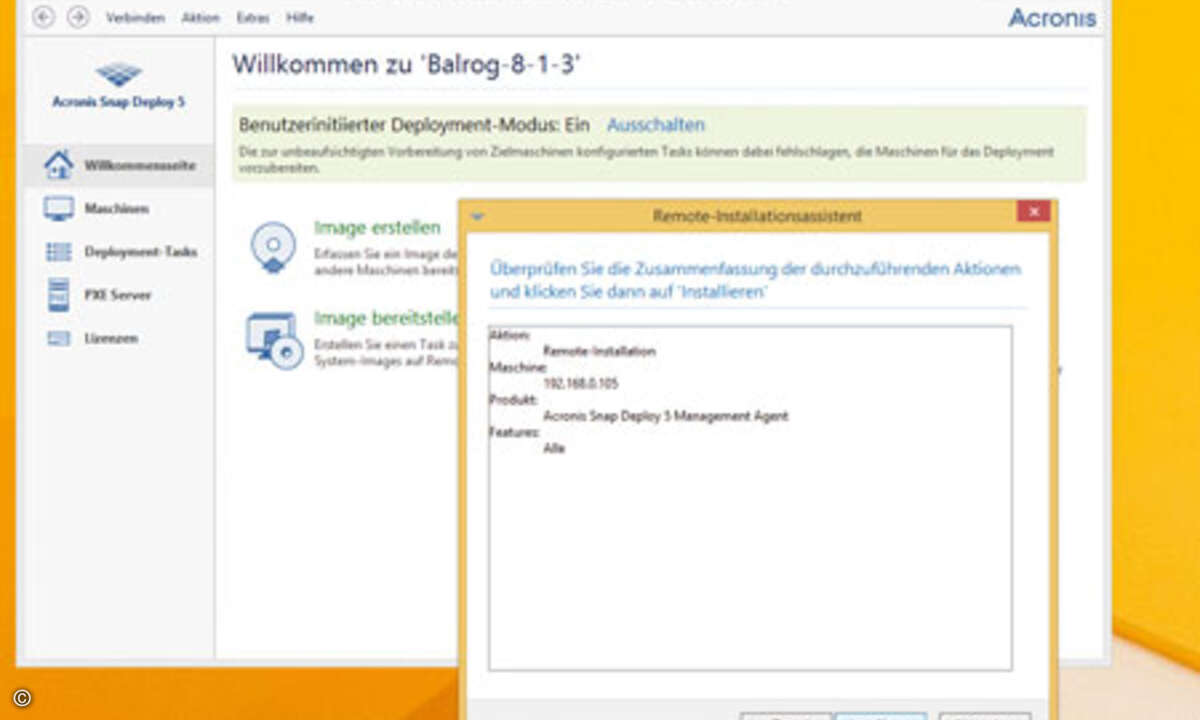Click the Ausschalten link
The width and height of the screenshot is (1200, 720).
(x=656, y=125)
